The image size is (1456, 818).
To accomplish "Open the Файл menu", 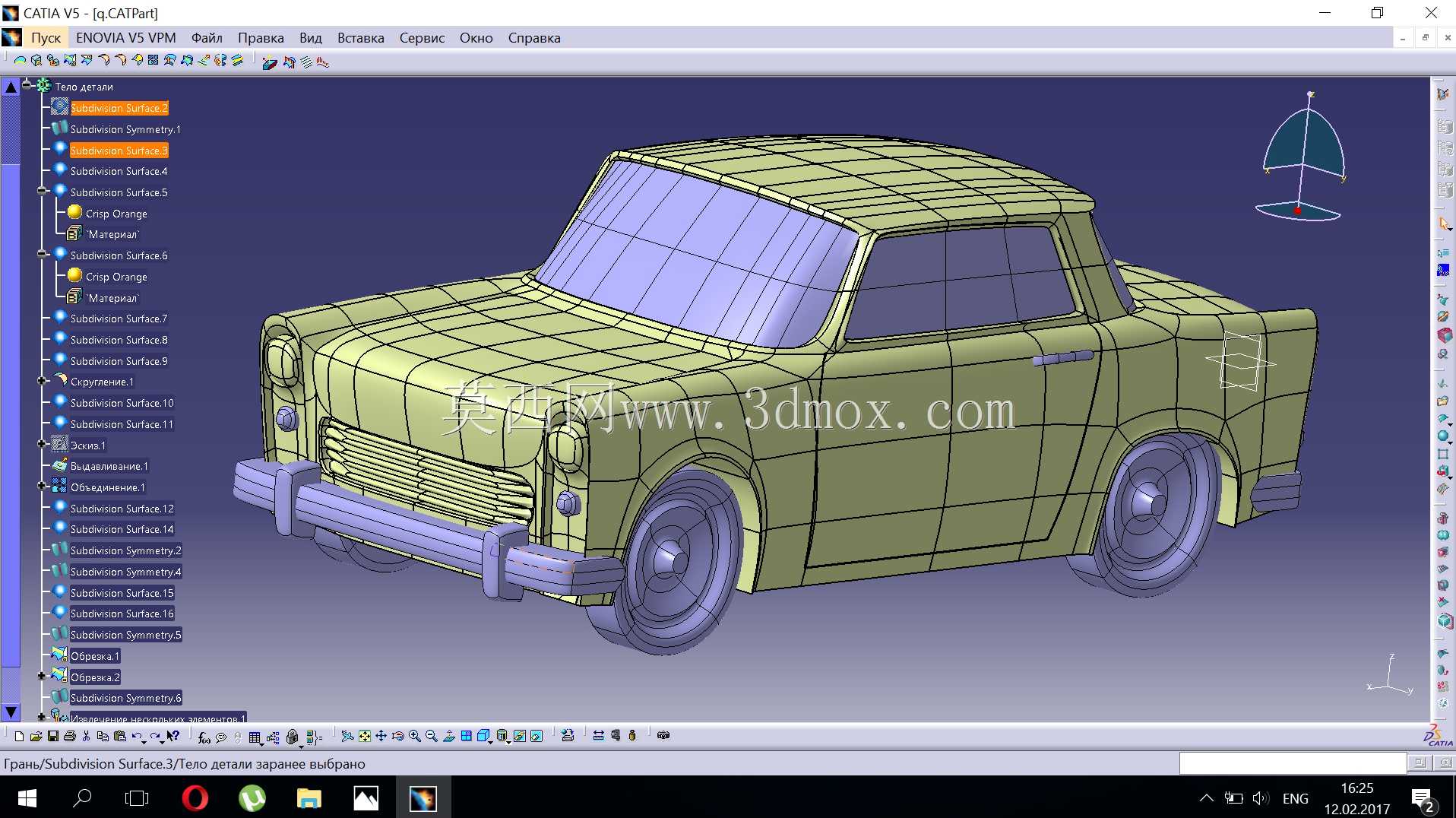I will coord(207,38).
